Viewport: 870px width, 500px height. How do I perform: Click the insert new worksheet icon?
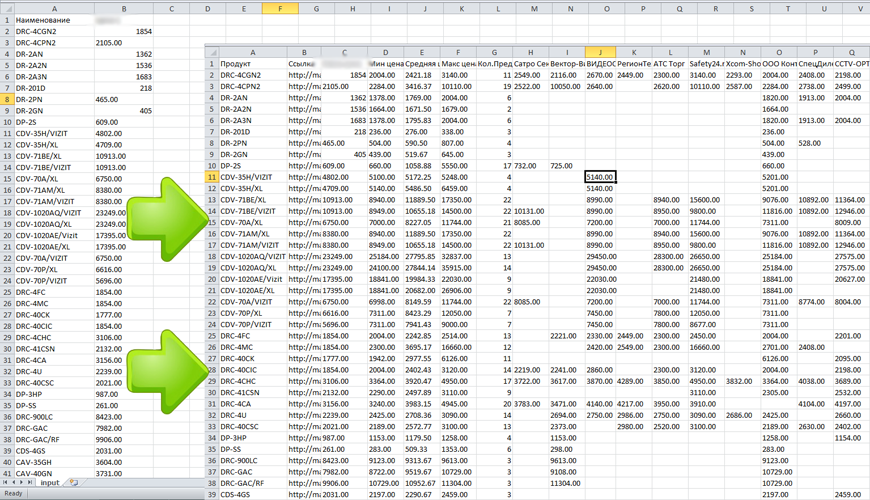tap(74, 482)
